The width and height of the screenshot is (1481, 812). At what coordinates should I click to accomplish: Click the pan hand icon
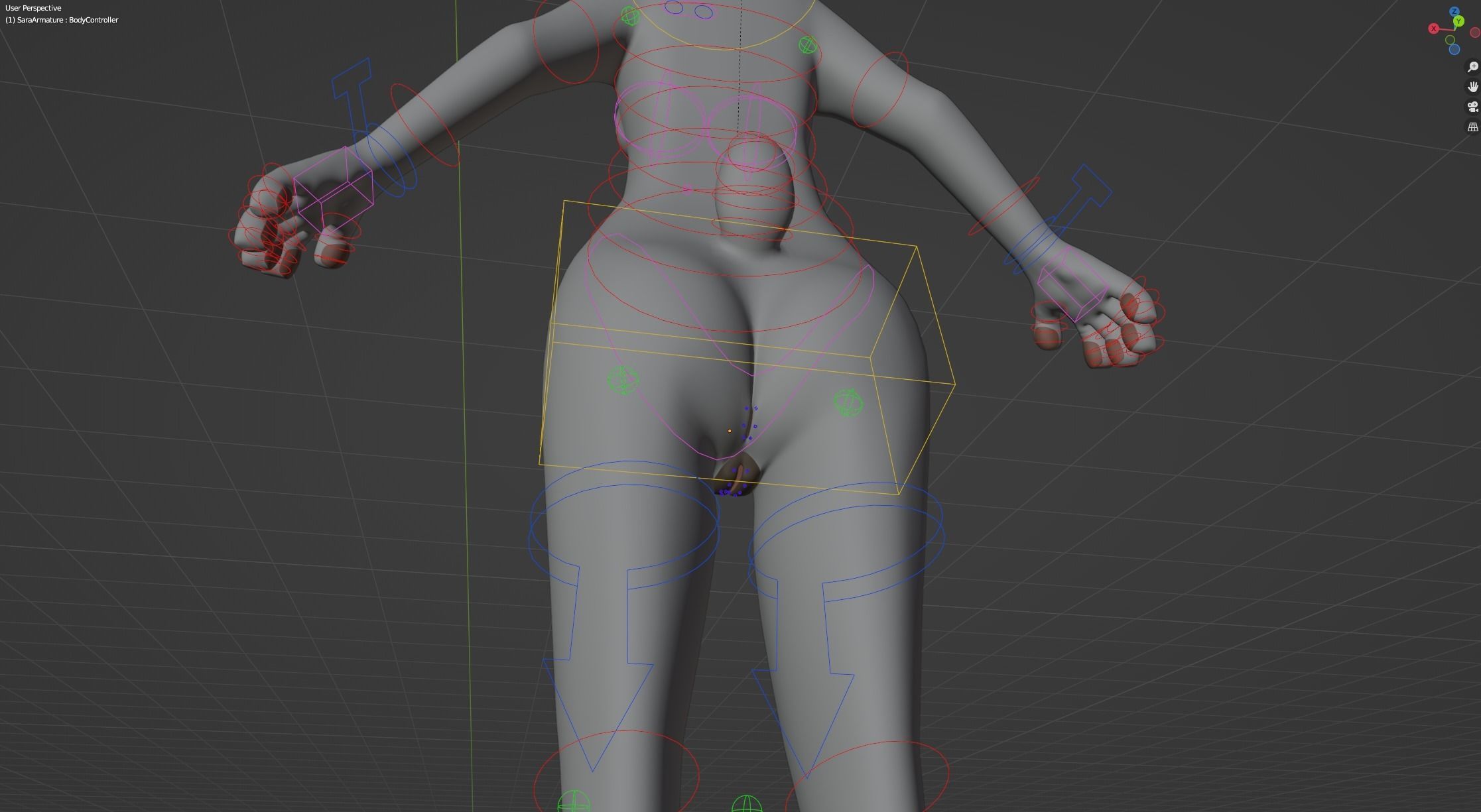coord(1472,87)
